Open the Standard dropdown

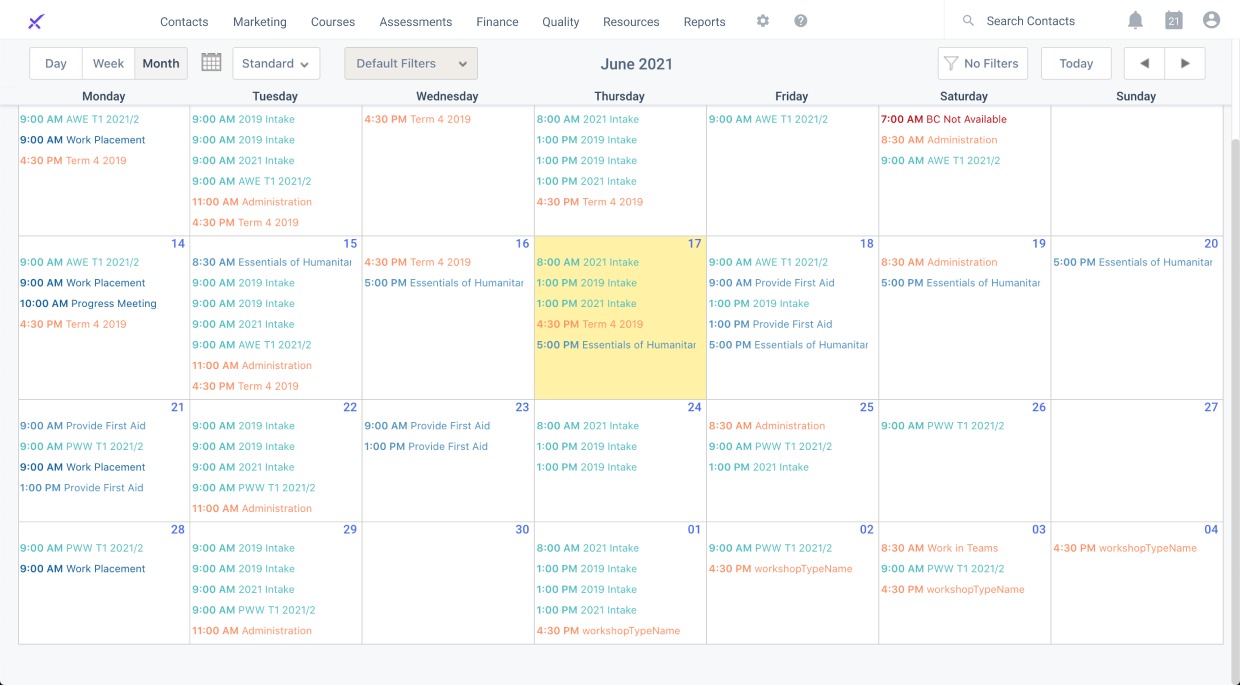point(276,63)
